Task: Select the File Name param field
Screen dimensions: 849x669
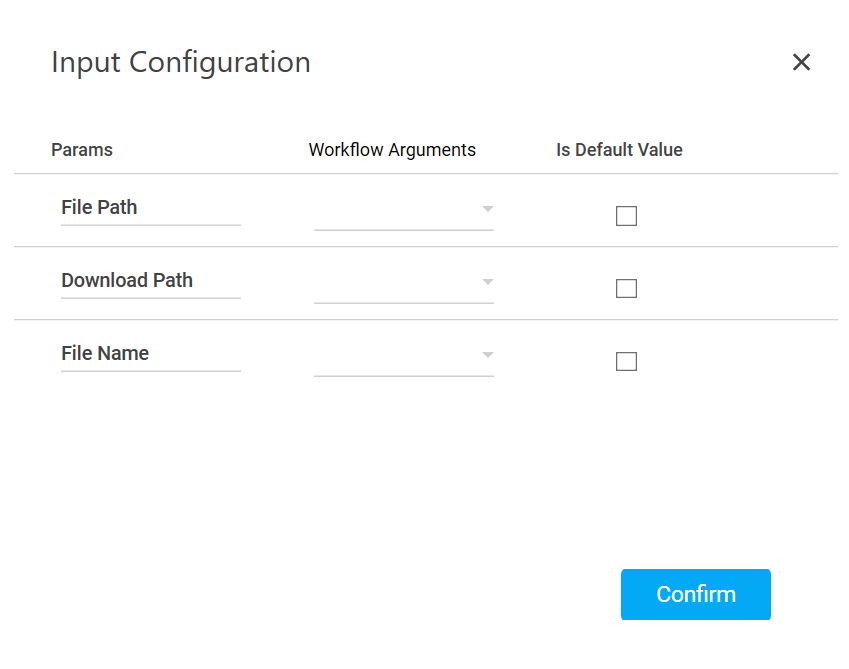Action: [150, 354]
